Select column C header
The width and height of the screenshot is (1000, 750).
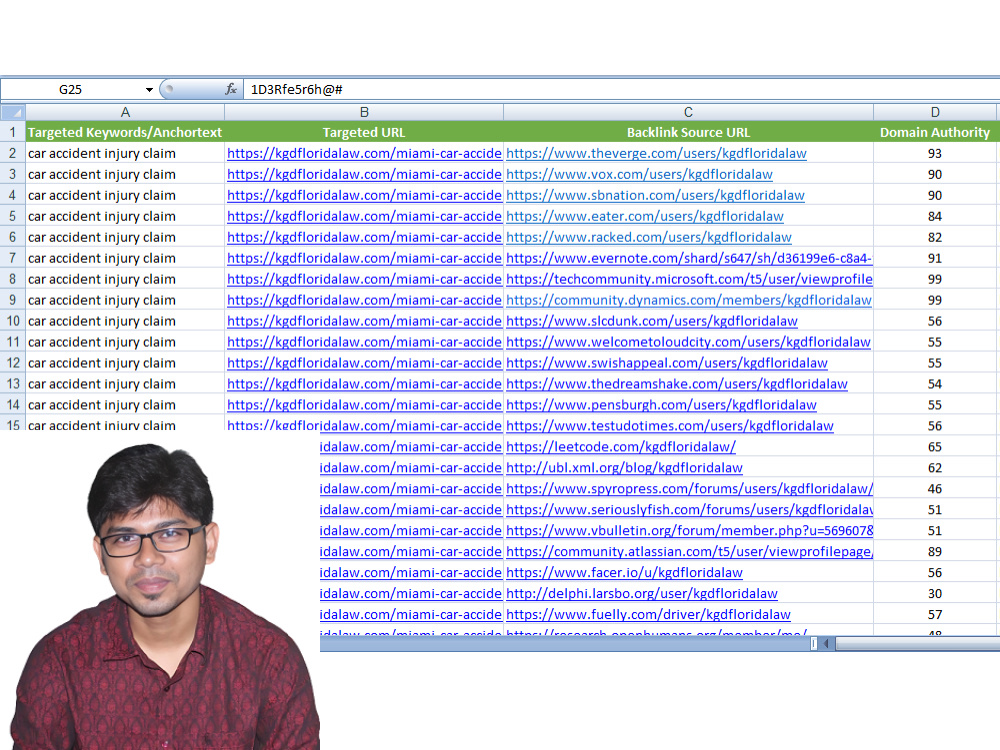[x=688, y=112]
